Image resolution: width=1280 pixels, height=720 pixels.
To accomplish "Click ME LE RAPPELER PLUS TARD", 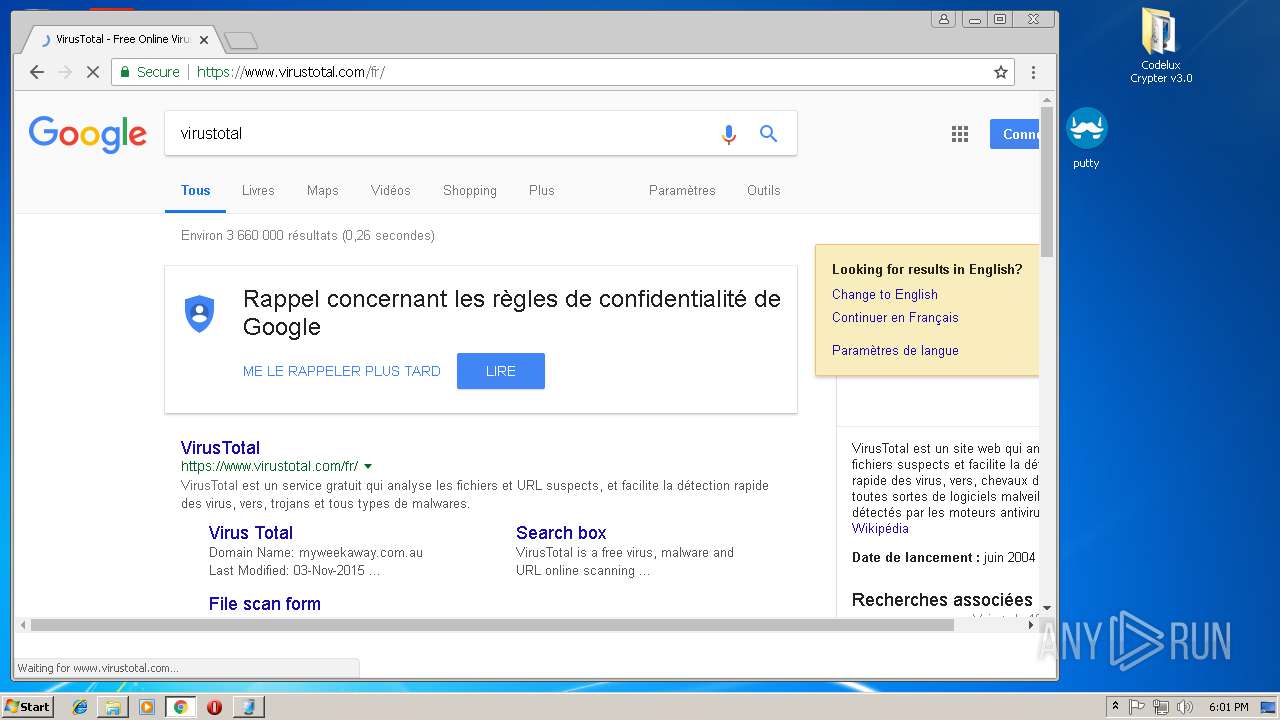I will [x=342, y=371].
